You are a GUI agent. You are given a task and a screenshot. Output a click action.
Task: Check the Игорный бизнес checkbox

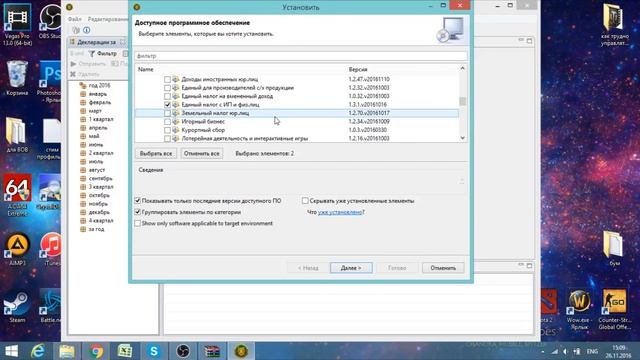pyautogui.click(x=167, y=122)
